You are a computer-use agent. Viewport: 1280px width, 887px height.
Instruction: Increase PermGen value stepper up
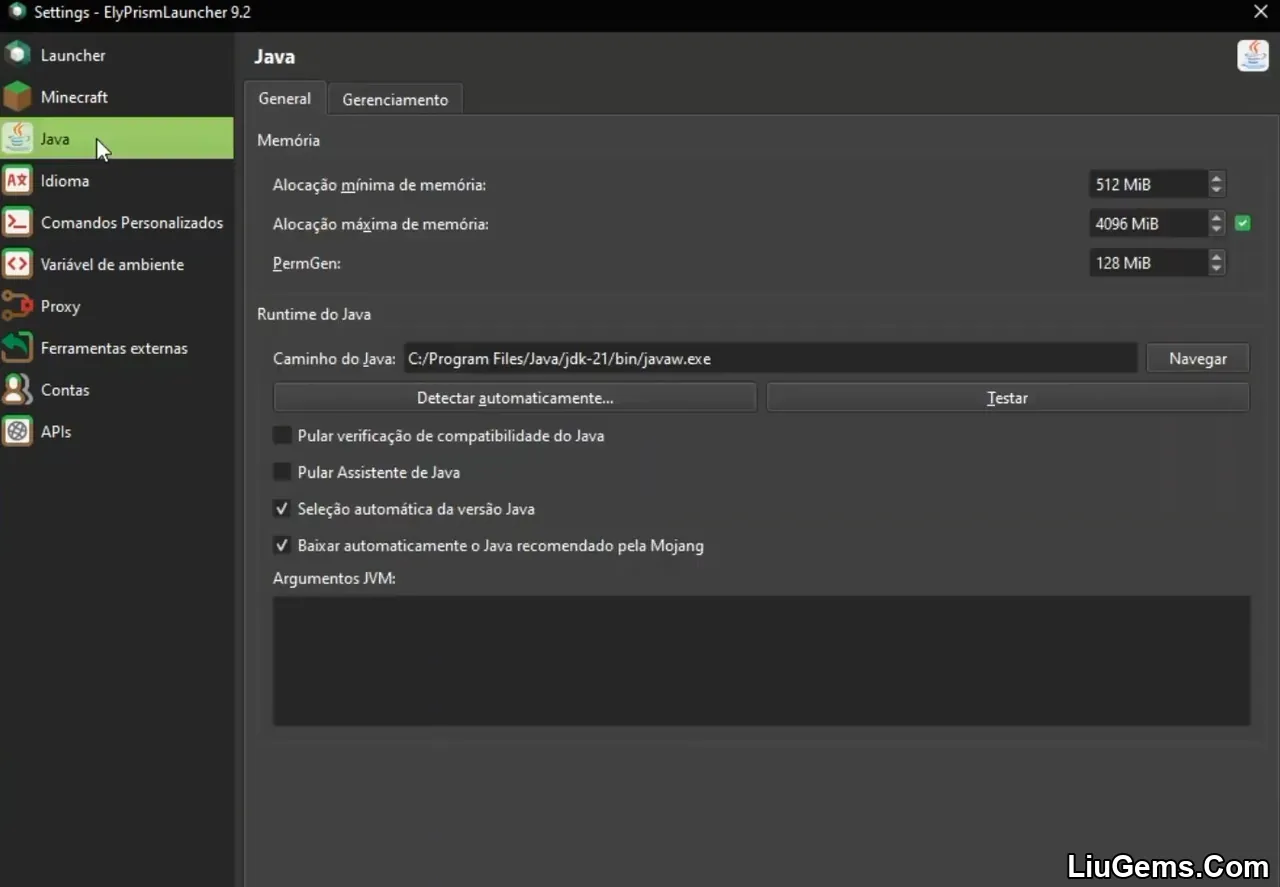pos(1216,257)
